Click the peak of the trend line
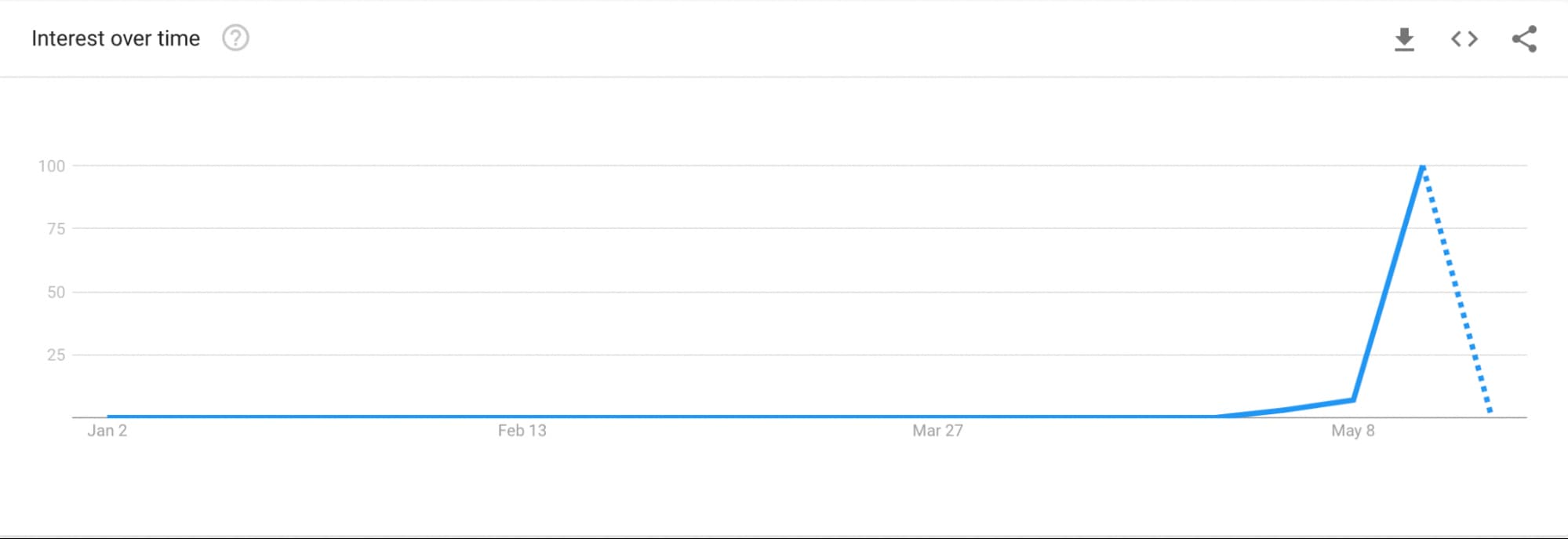 [1424, 166]
